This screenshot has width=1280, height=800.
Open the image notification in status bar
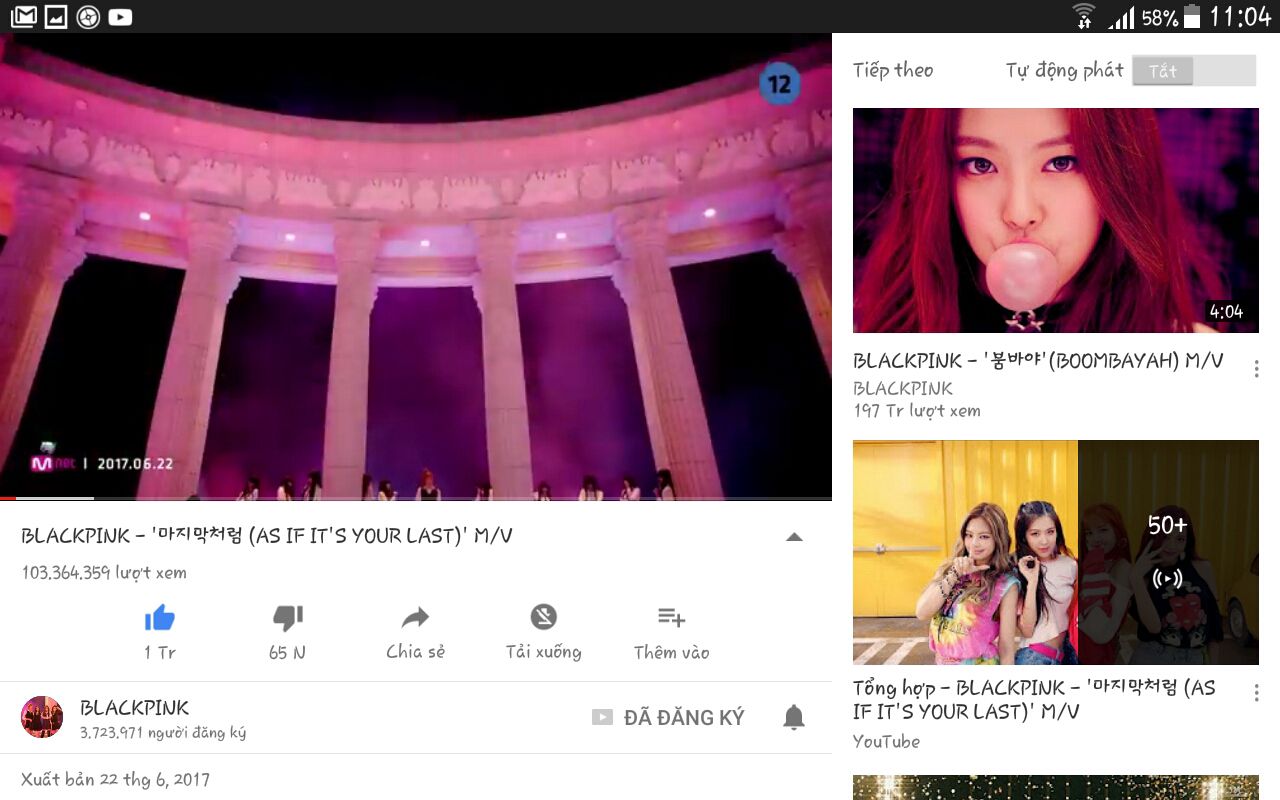(x=56, y=16)
